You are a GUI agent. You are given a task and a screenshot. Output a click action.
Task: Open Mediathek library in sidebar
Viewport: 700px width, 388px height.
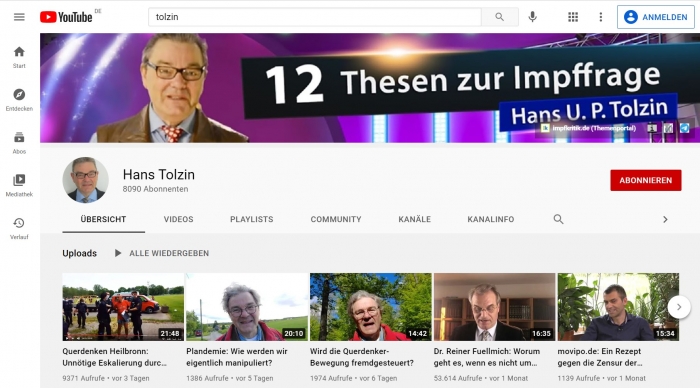19,185
